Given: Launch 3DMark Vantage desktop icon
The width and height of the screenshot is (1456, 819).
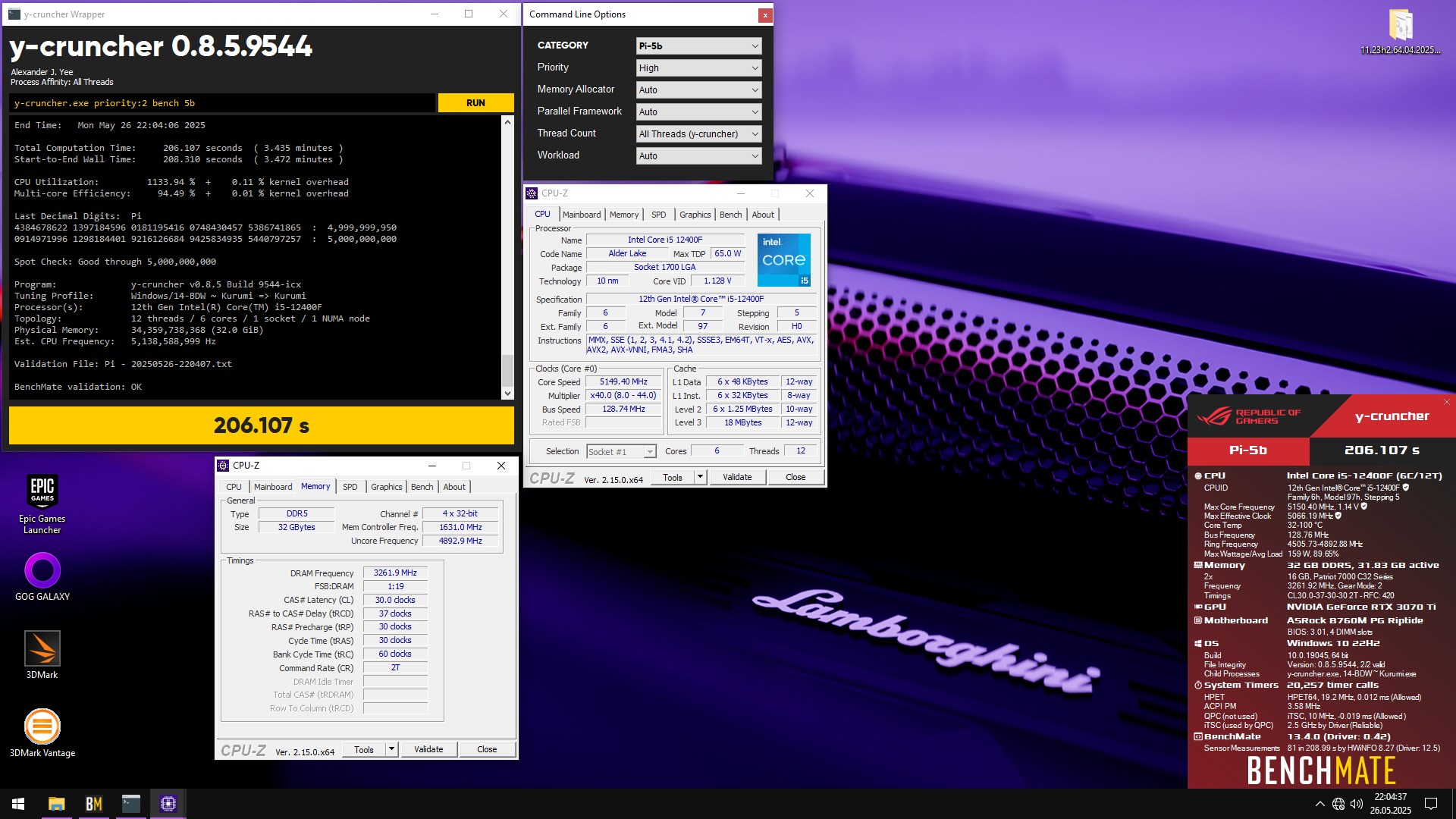Looking at the screenshot, I should pyautogui.click(x=42, y=733).
